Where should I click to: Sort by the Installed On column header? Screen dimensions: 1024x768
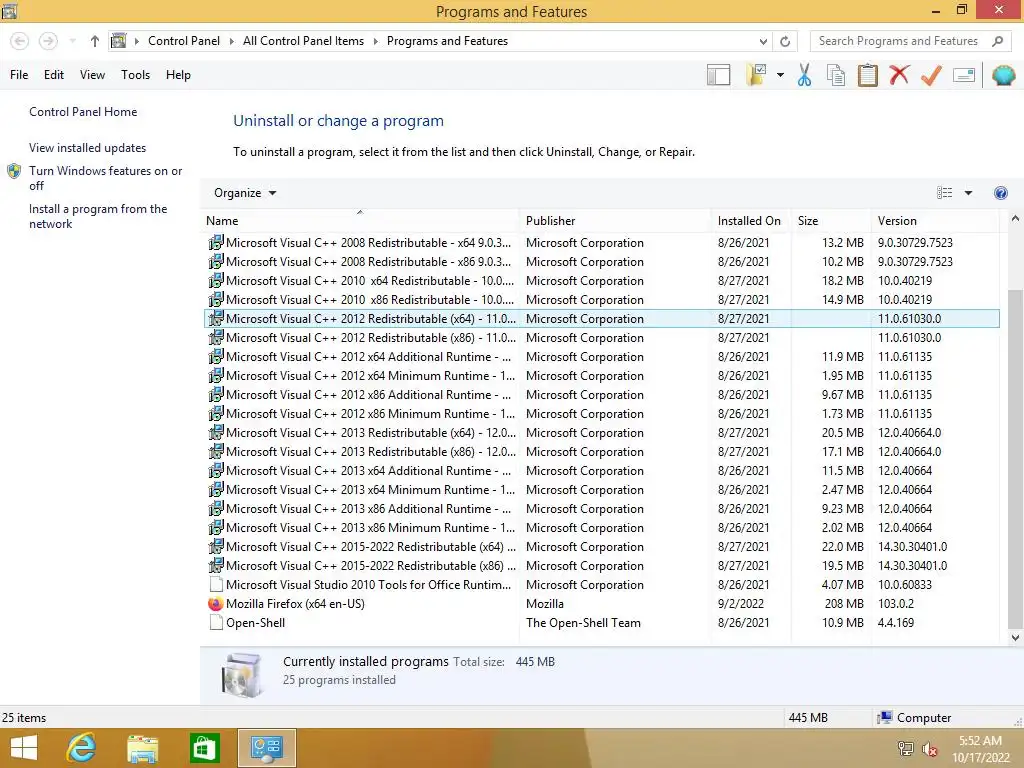click(751, 221)
